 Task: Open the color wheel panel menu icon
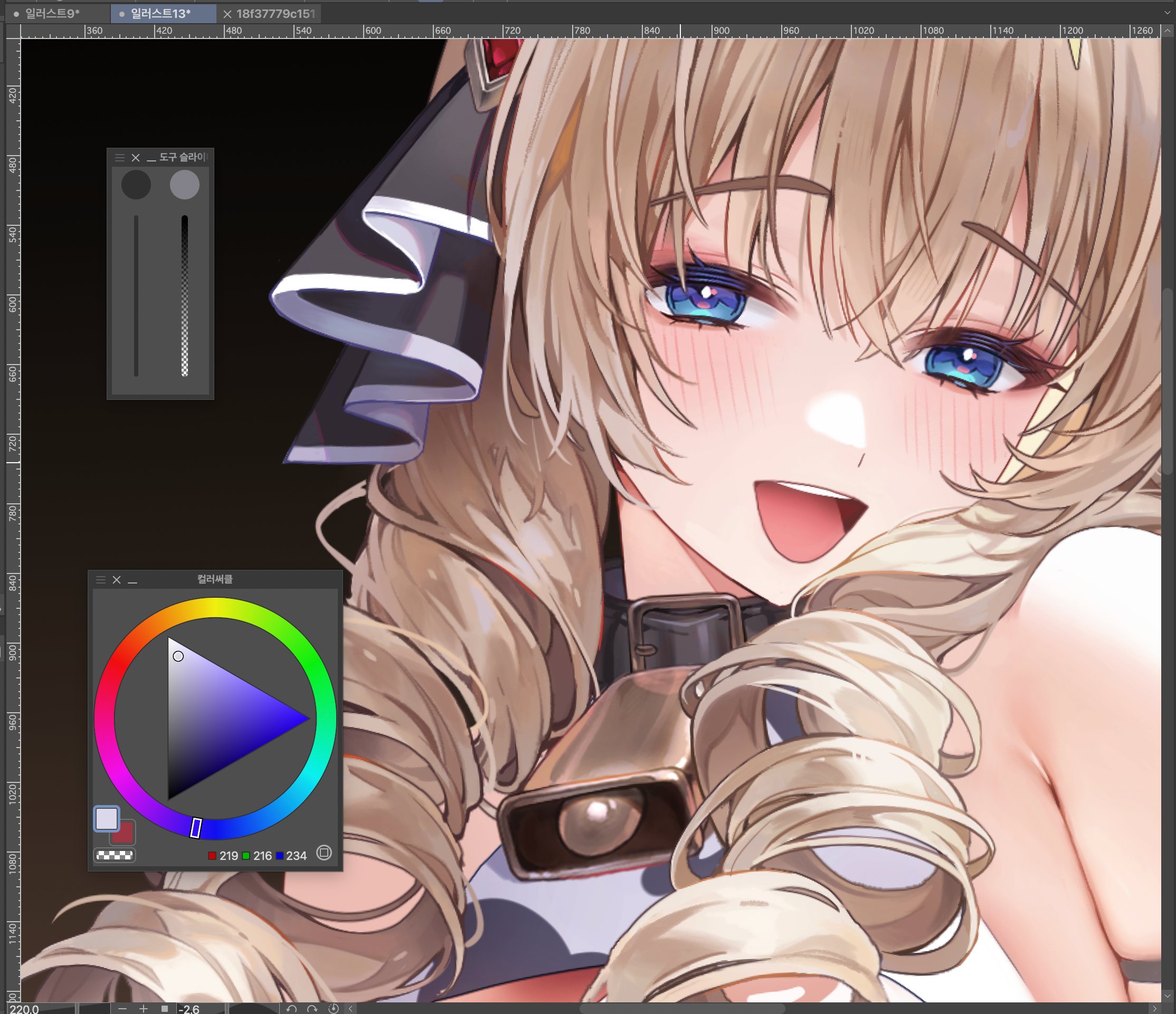tap(101, 579)
